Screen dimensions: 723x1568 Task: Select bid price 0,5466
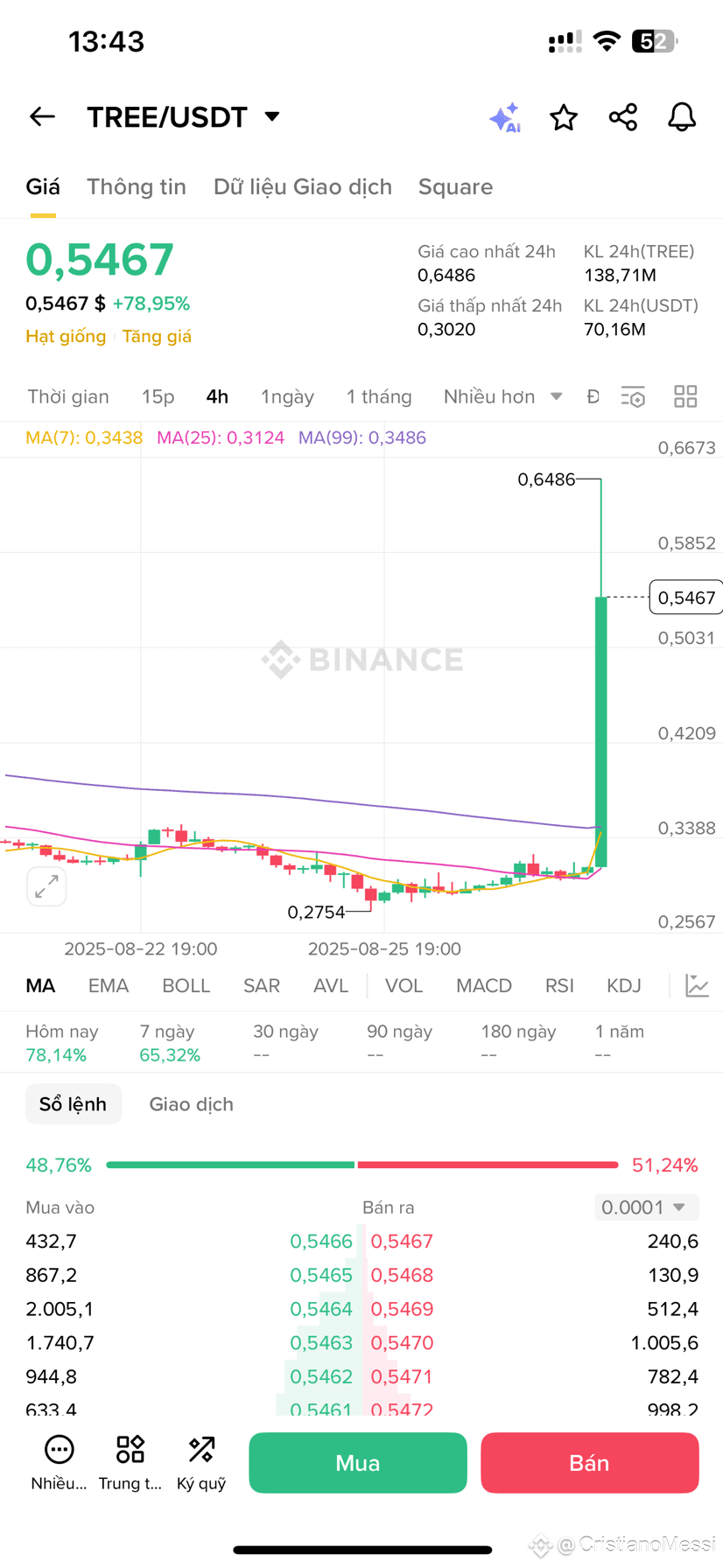(x=321, y=1241)
